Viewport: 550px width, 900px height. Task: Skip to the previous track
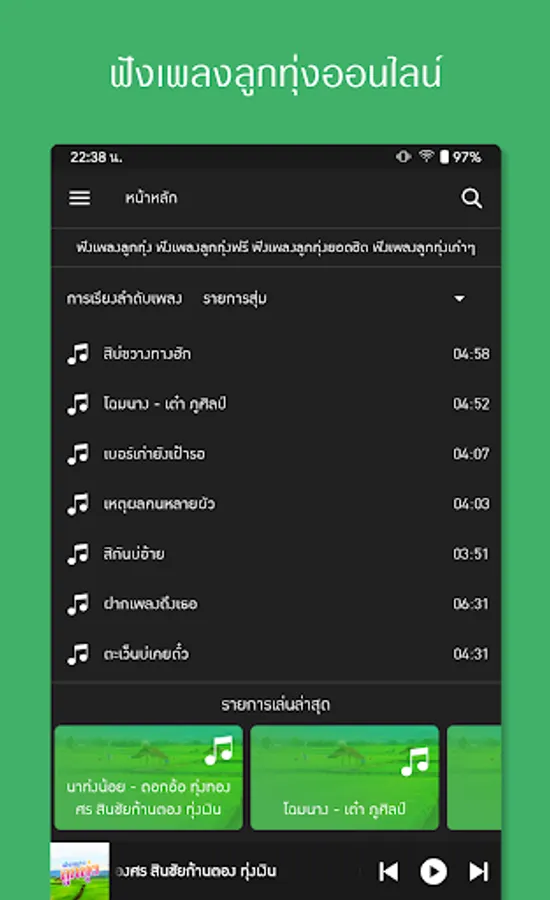389,871
